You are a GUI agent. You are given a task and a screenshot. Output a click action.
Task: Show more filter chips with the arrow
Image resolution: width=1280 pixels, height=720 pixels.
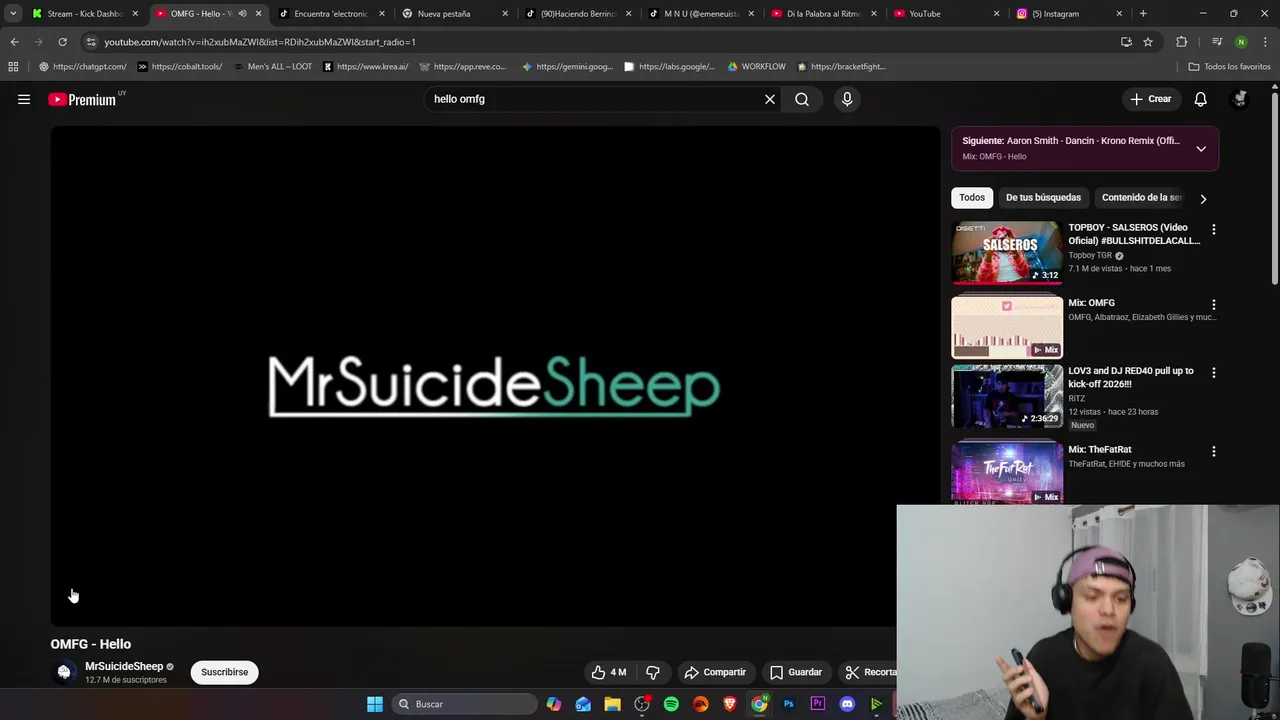(1203, 199)
